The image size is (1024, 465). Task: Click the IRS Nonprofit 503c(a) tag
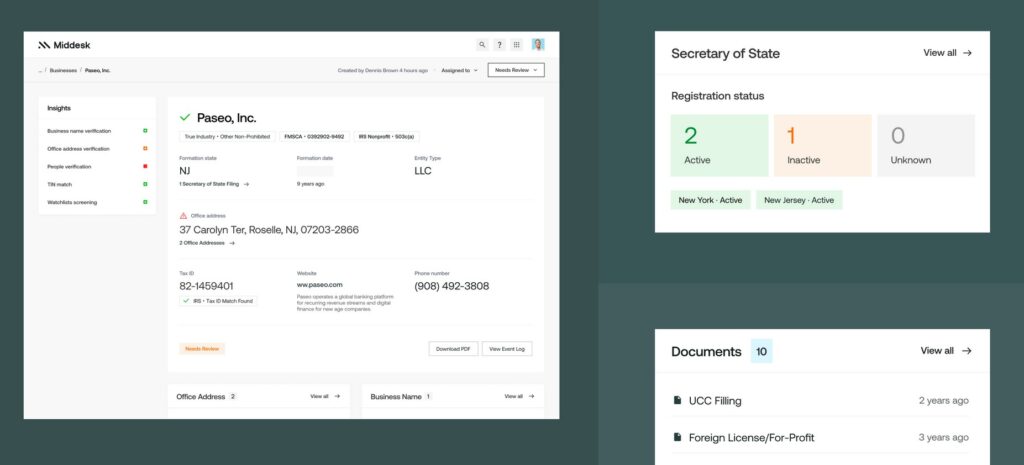coord(387,136)
